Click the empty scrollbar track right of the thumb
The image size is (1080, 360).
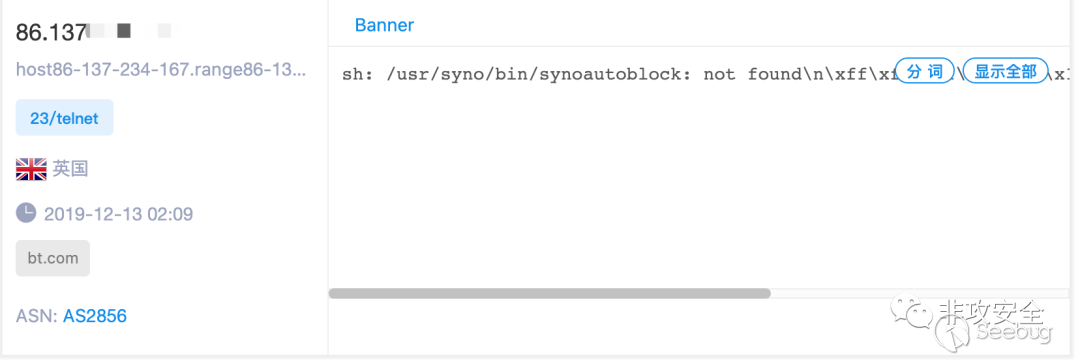click(x=921, y=293)
